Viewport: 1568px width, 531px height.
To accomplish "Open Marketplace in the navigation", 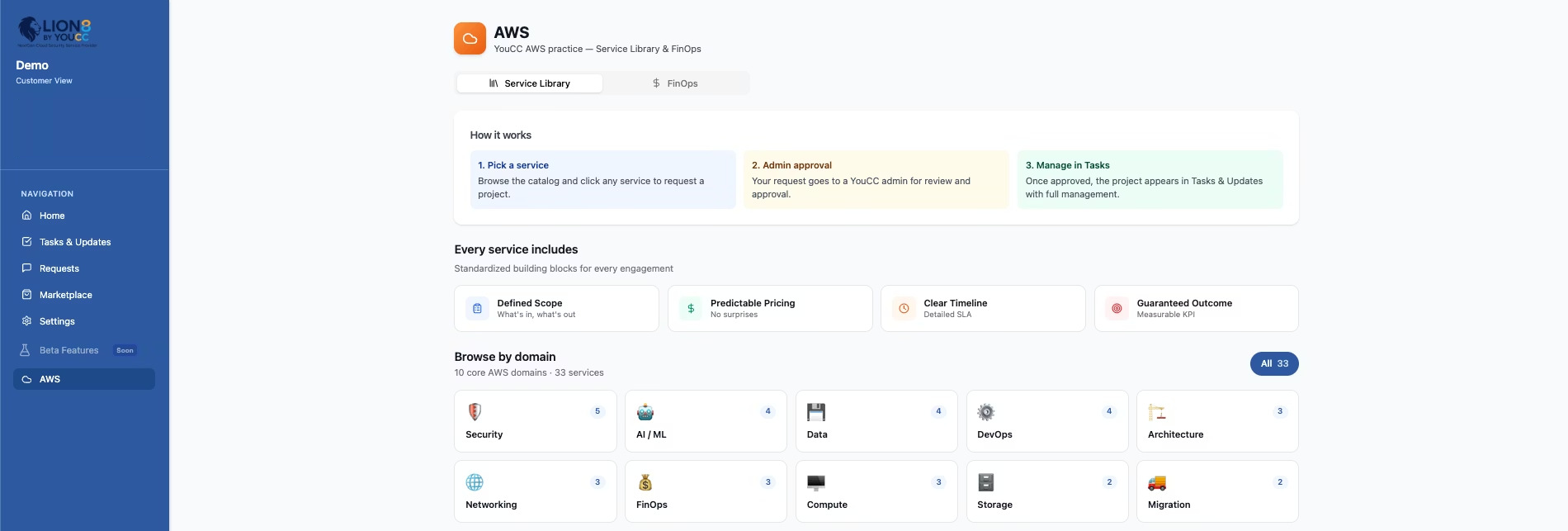I will tap(84, 295).
